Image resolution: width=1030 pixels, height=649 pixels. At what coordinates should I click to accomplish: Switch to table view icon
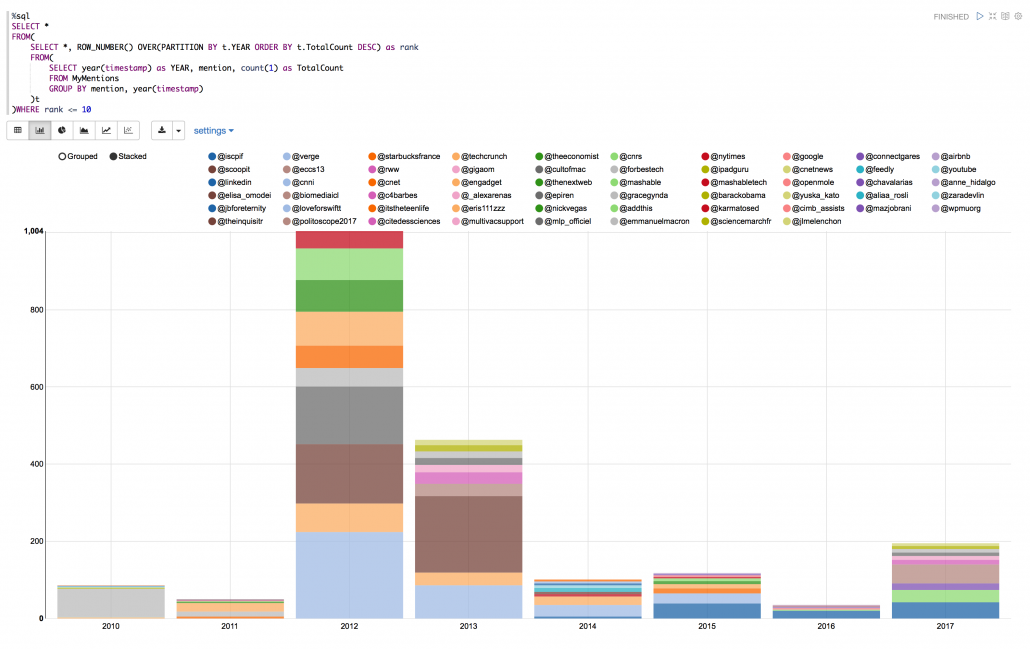tap(18, 130)
